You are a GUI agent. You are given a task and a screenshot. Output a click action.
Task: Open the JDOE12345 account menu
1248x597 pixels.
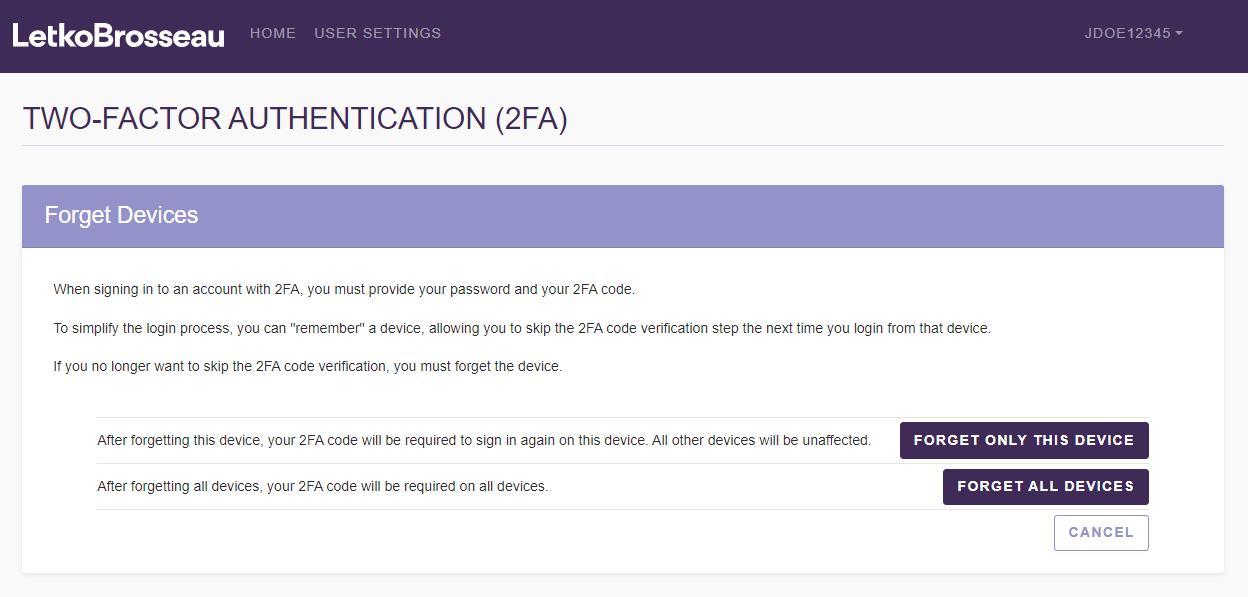[1127, 33]
